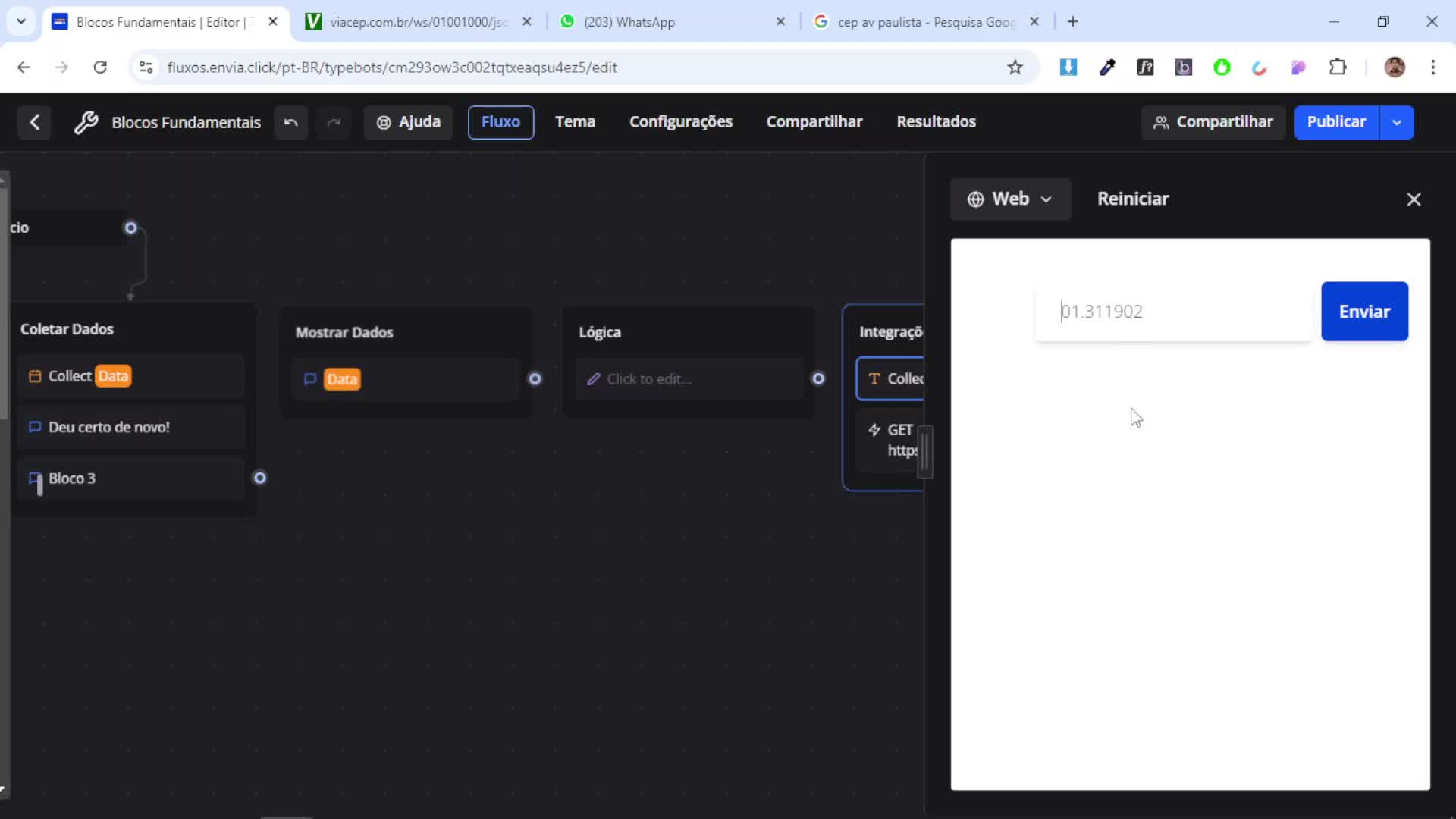The image size is (1456, 819).
Task: Click the undo arrow in the editor header
Action: (x=290, y=122)
